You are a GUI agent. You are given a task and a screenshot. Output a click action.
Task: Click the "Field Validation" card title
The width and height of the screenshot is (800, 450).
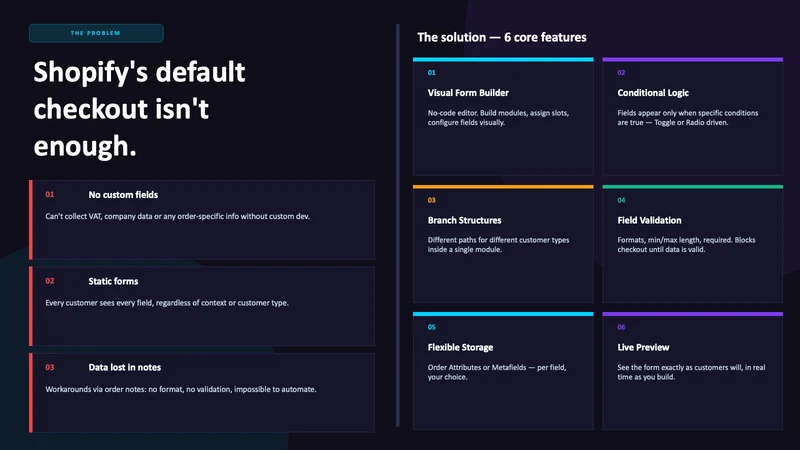click(649, 220)
